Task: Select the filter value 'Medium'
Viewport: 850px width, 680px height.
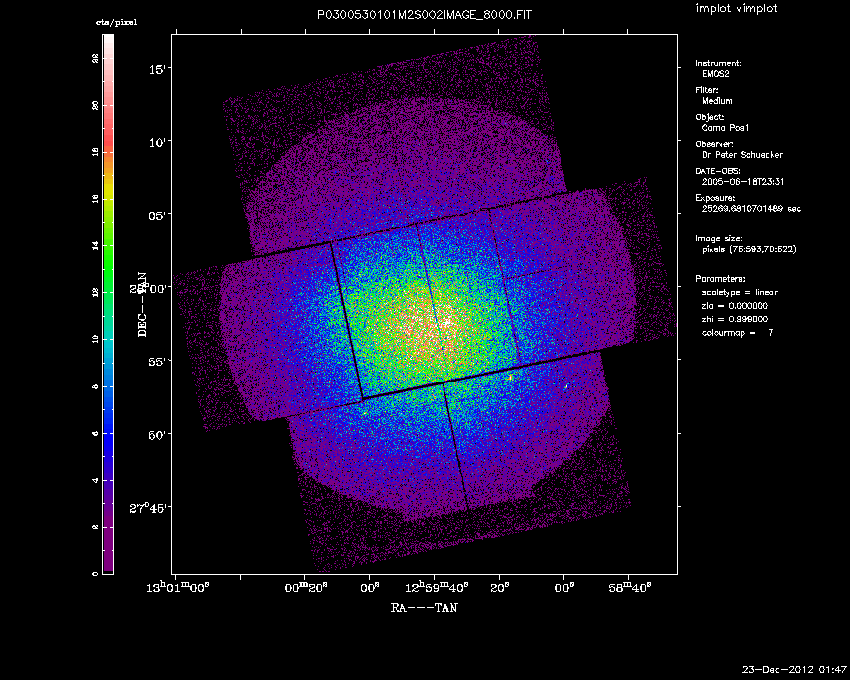Action: (x=717, y=101)
